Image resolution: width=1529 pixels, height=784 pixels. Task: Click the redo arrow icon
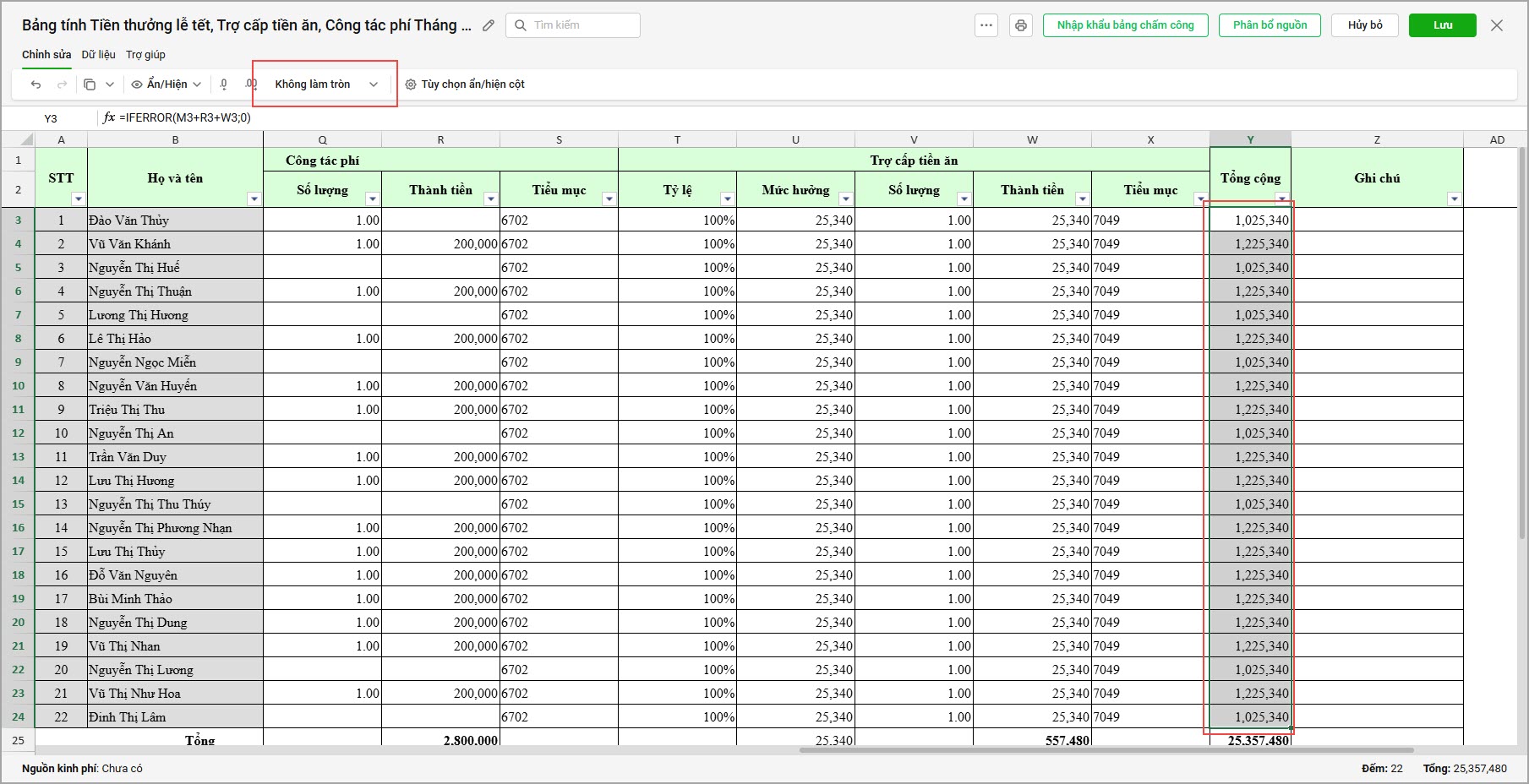[62, 84]
